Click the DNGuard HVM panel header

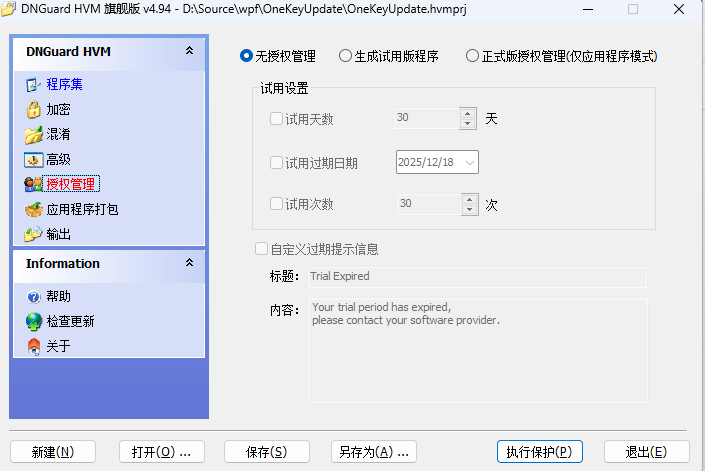pos(109,54)
